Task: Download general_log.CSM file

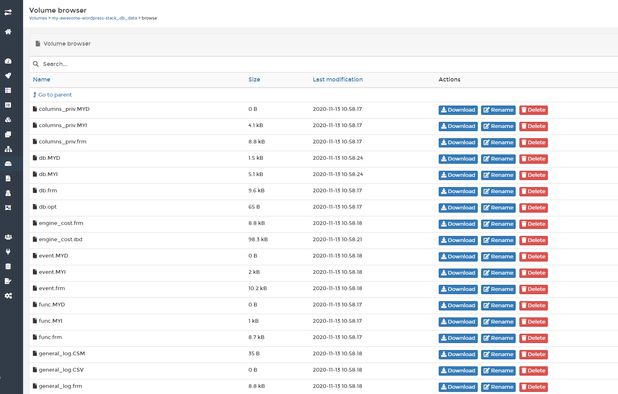Action: (458, 354)
